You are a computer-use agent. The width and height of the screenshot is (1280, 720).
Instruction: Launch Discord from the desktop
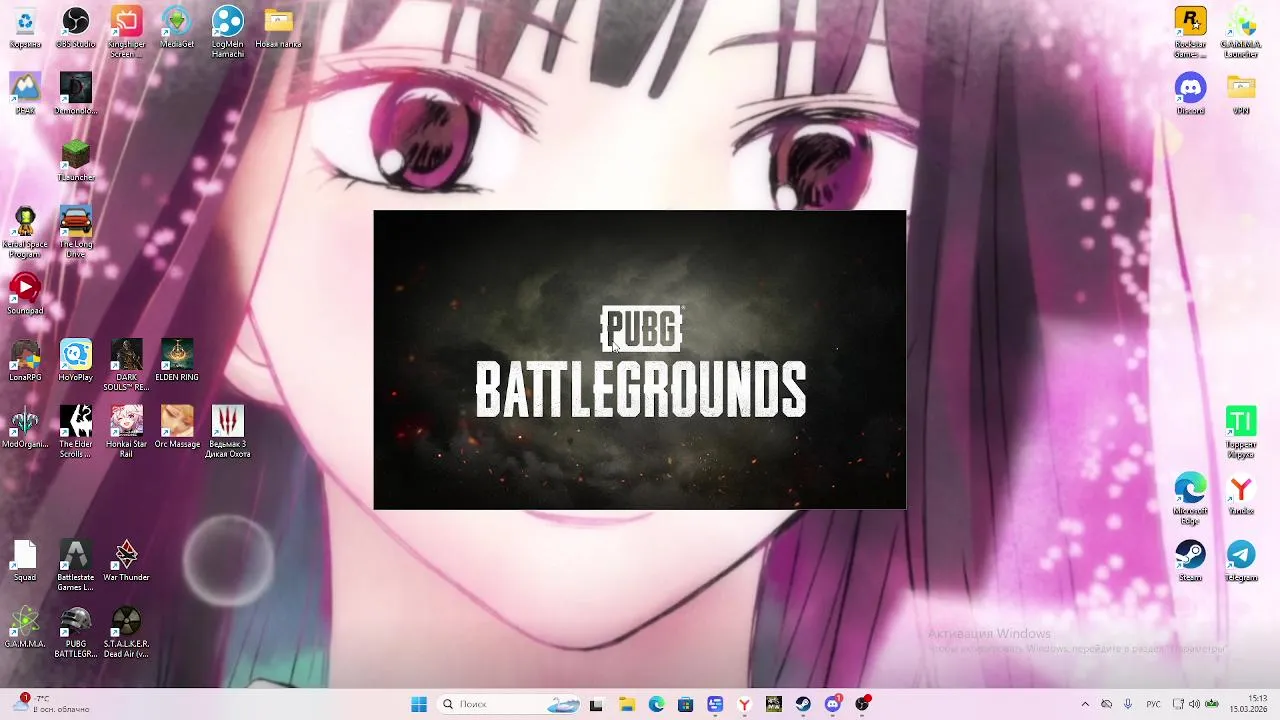pyautogui.click(x=1190, y=94)
